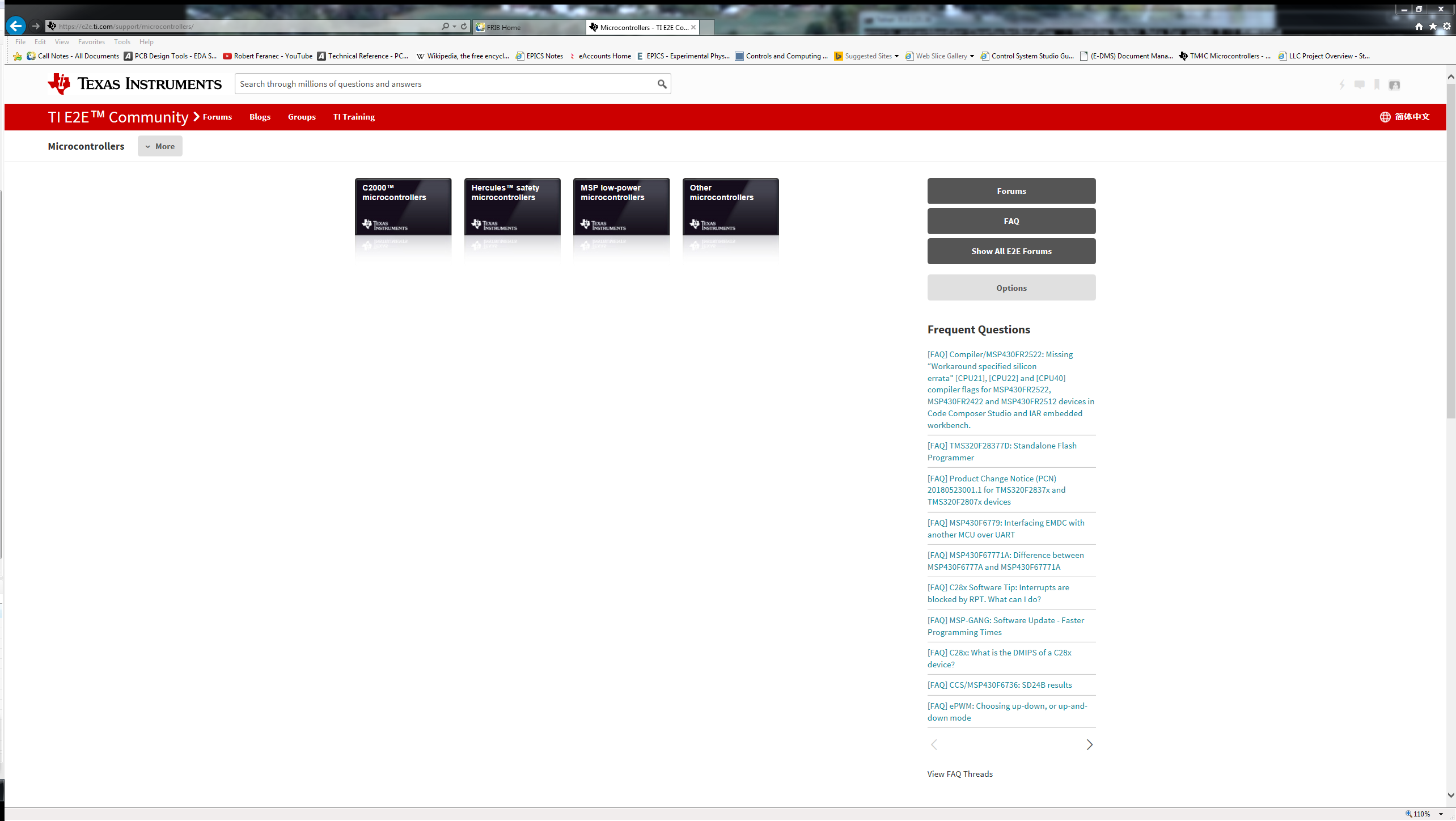Click the next arrow under Frequent Questions

pos(1089,744)
